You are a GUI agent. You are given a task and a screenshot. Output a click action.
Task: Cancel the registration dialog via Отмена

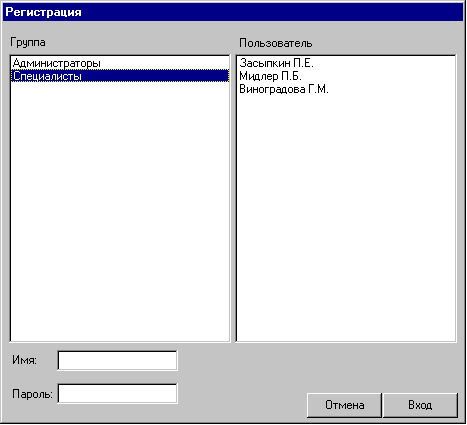[x=344, y=405]
